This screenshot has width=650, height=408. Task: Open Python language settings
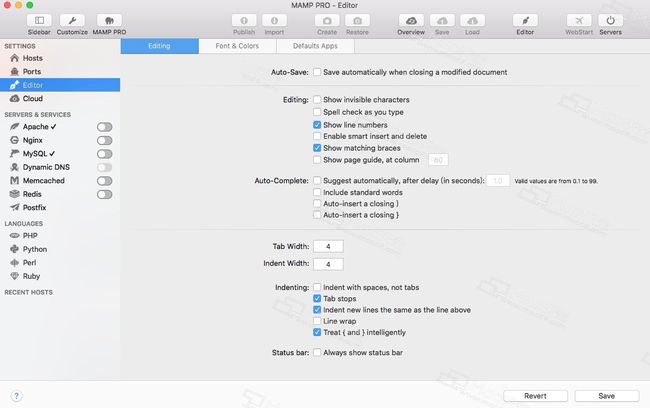35,249
